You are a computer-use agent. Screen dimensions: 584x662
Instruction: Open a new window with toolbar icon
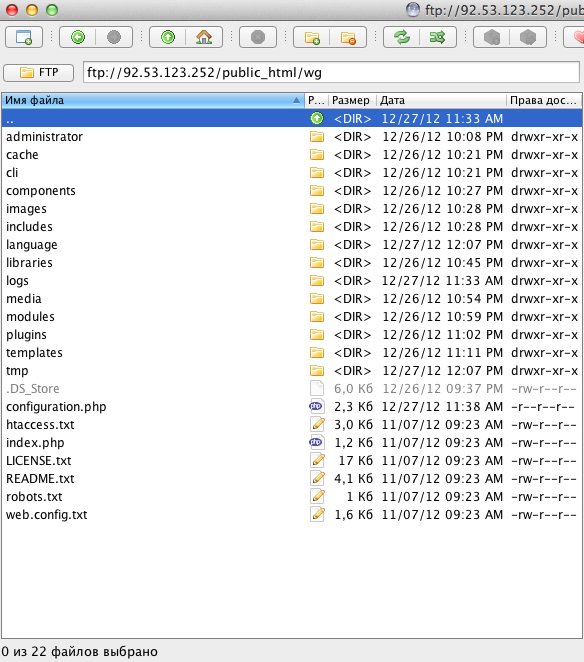click(24, 37)
